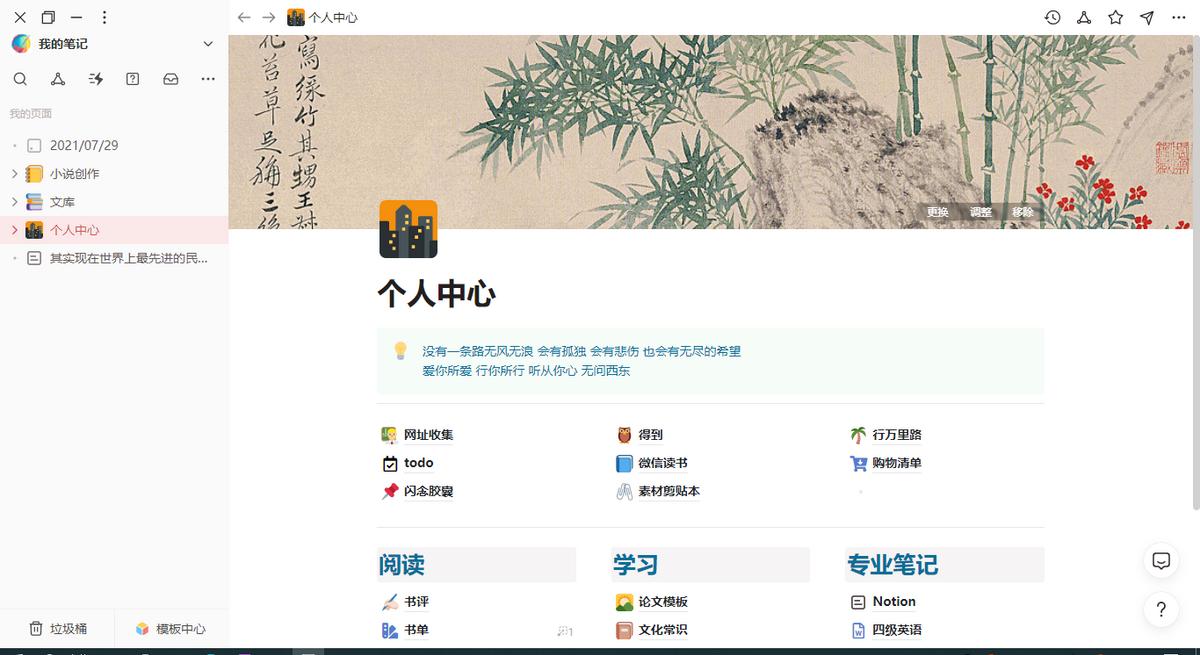The image size is (1200, 655).
Task: Click the building emoji page icon
Action: (x=408, y=229)
